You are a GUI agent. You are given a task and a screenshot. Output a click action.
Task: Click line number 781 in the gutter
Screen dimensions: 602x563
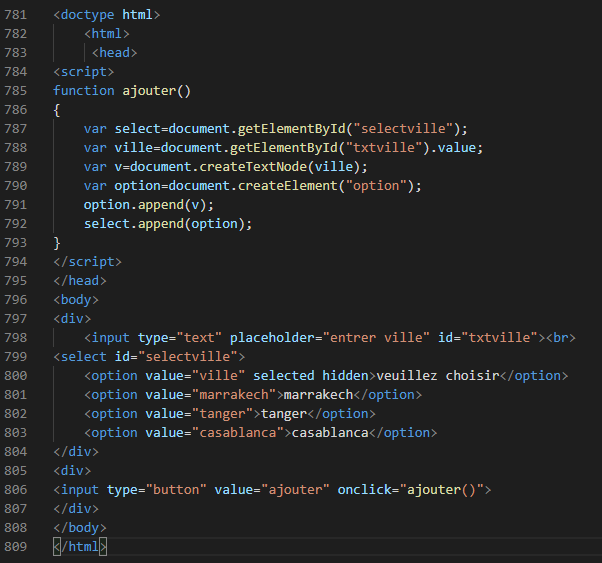pos(16,15)
